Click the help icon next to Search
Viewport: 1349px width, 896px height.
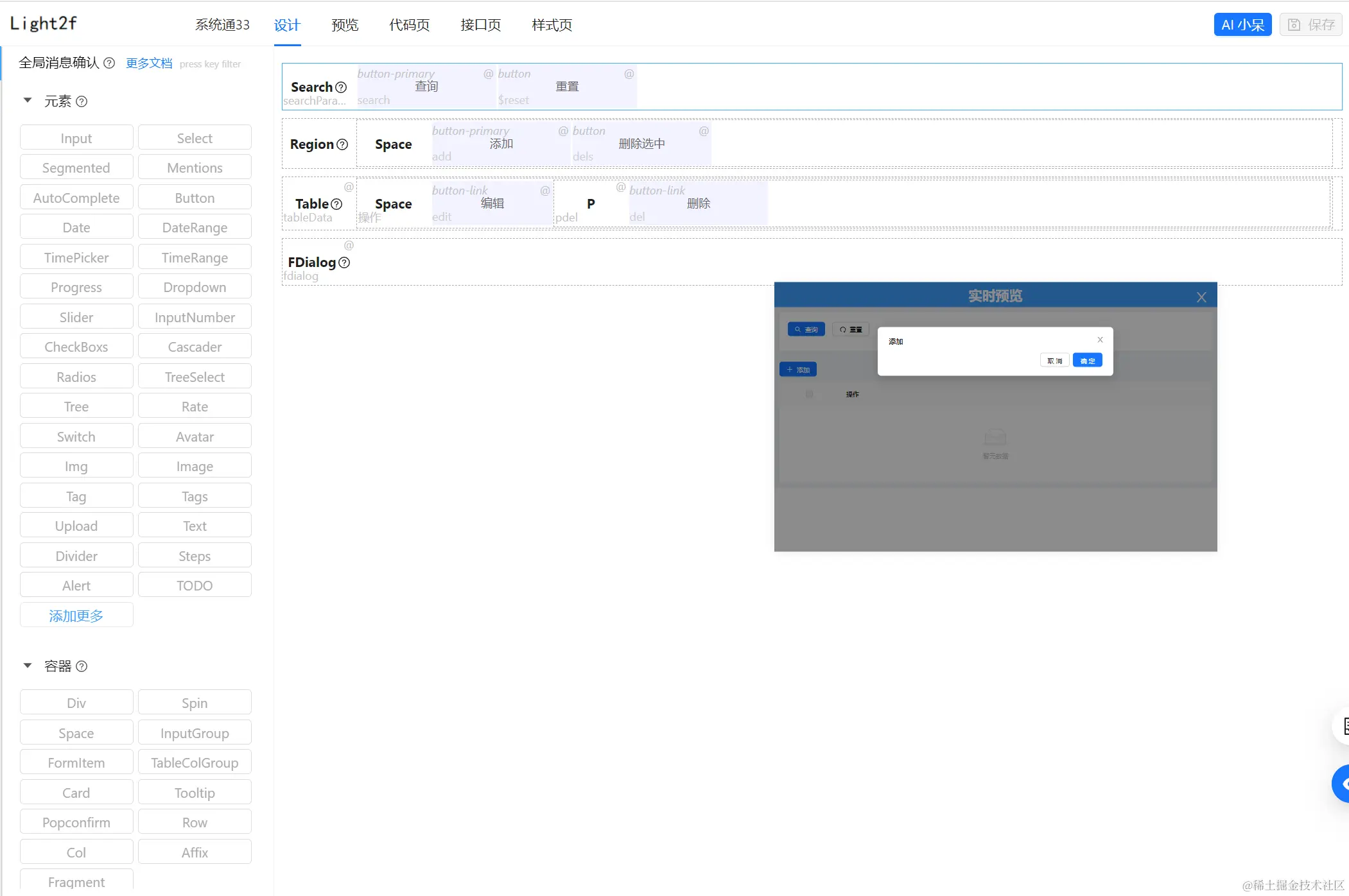pos(341,87)
